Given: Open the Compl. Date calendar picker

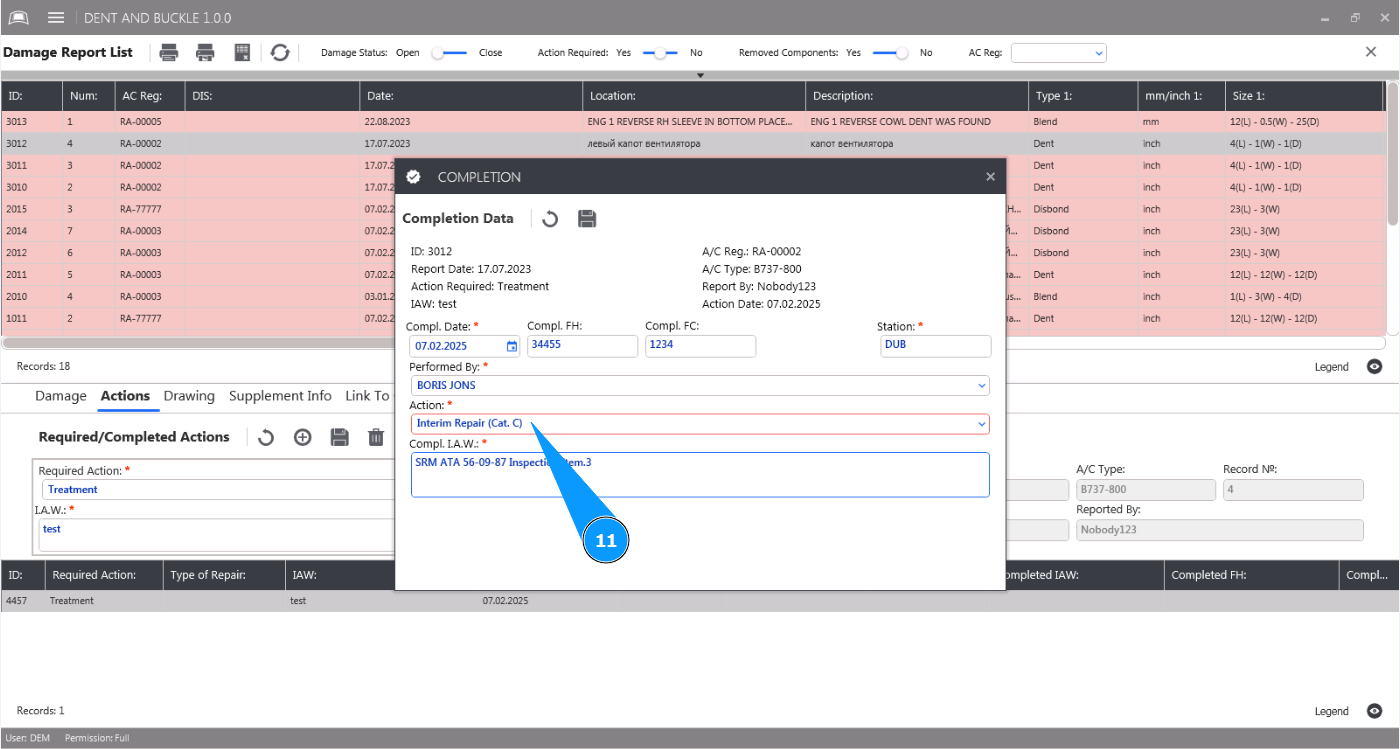Looking at the screenshot, I should tap(512, 346).
